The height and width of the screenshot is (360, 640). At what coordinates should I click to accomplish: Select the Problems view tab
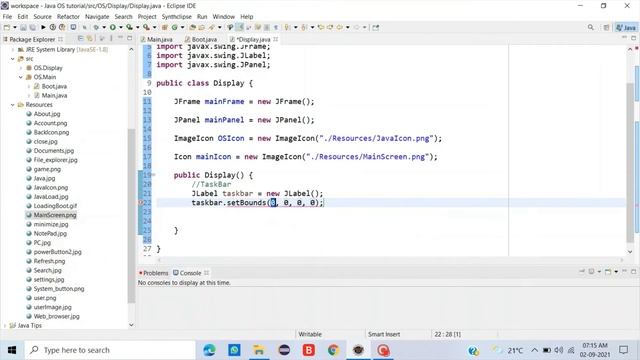(154, 273)
